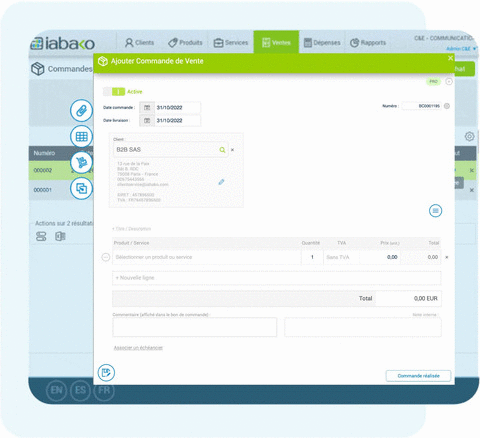
Task: Open calendar for Date commande
Action: click(x=147, y=108)
